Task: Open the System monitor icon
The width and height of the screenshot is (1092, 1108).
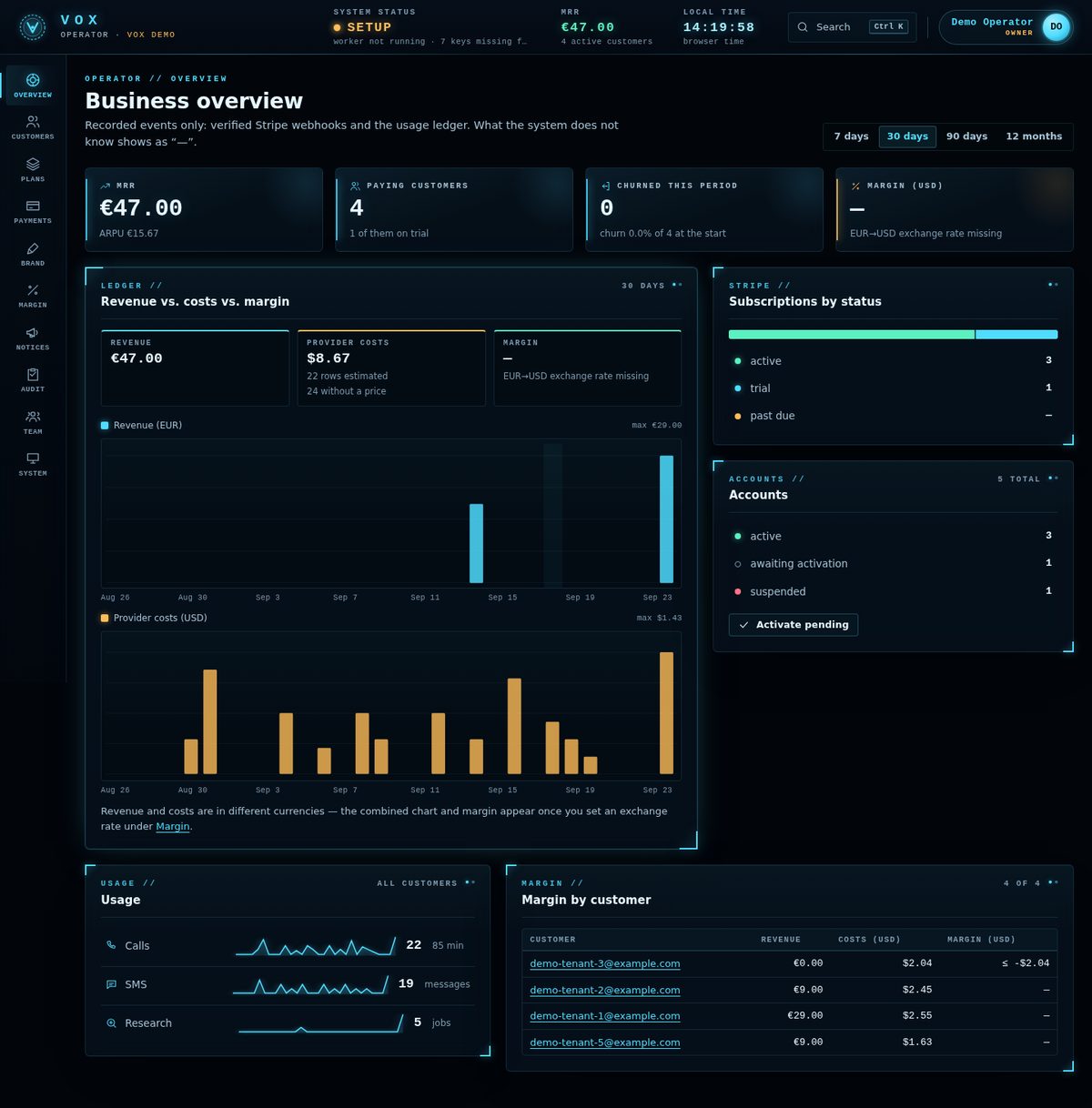Action: (33, 458)
